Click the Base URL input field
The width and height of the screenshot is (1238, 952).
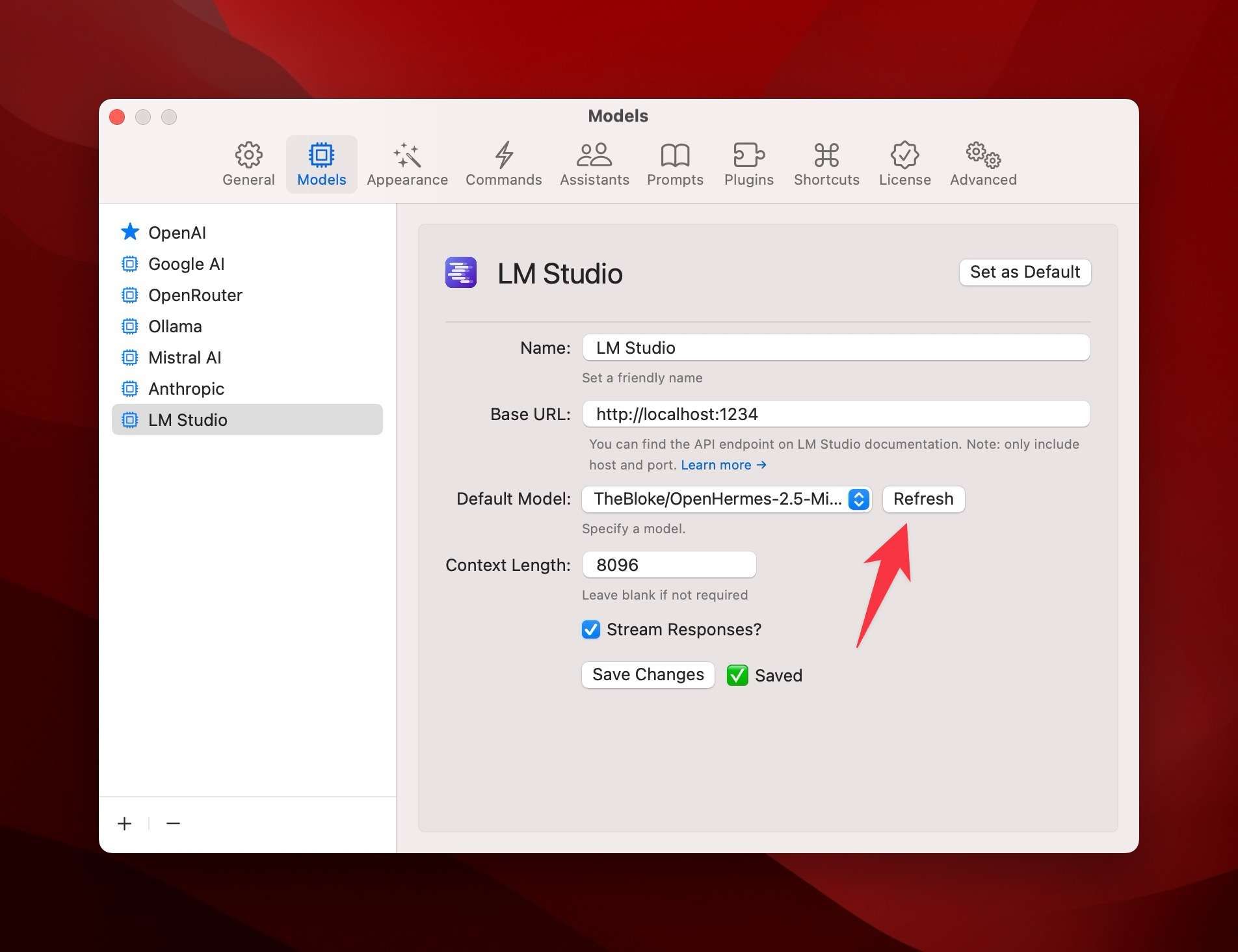click(x=836, y=414)
